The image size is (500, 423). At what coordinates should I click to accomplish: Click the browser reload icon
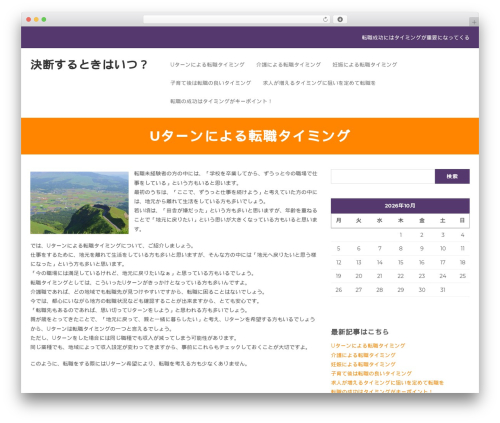(325, 20)
